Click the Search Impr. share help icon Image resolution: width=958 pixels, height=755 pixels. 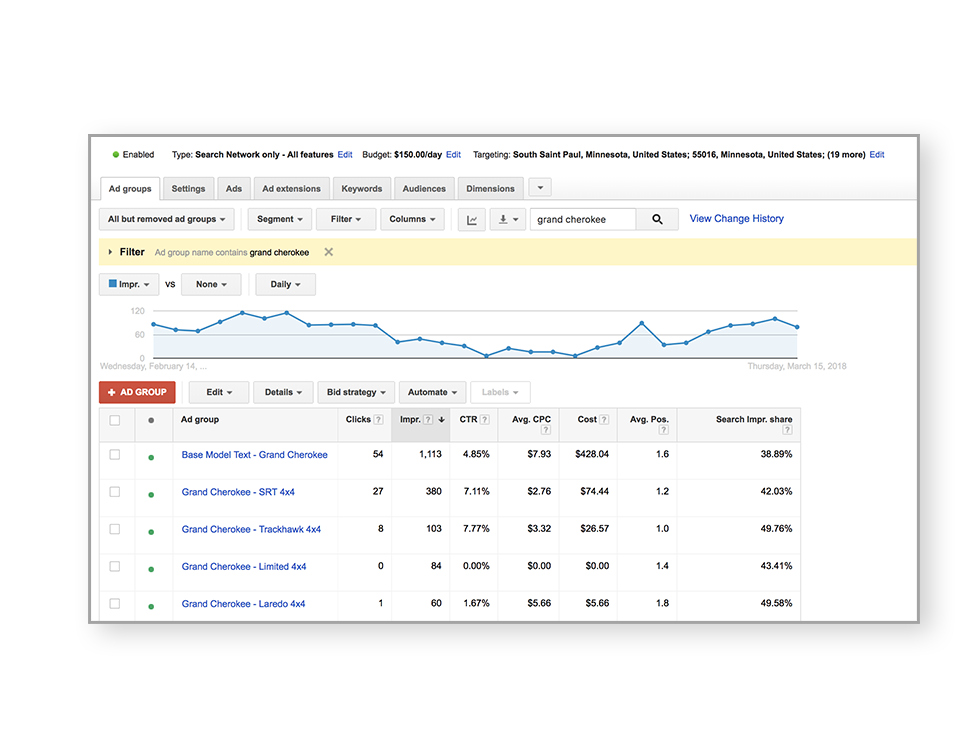point(788,430)
